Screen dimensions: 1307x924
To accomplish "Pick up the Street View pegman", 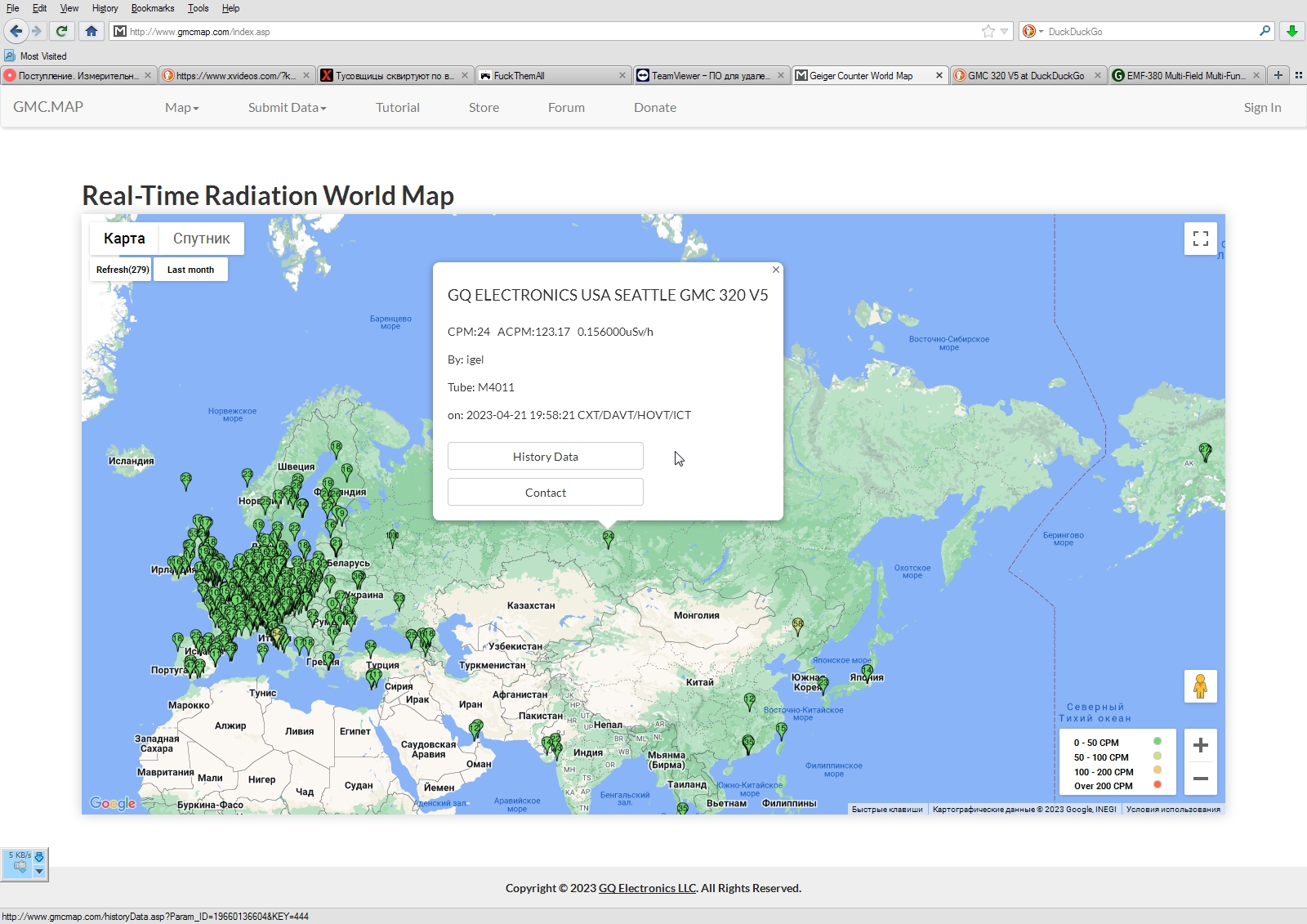I will pyautogui.click(x=1201, y=686).
